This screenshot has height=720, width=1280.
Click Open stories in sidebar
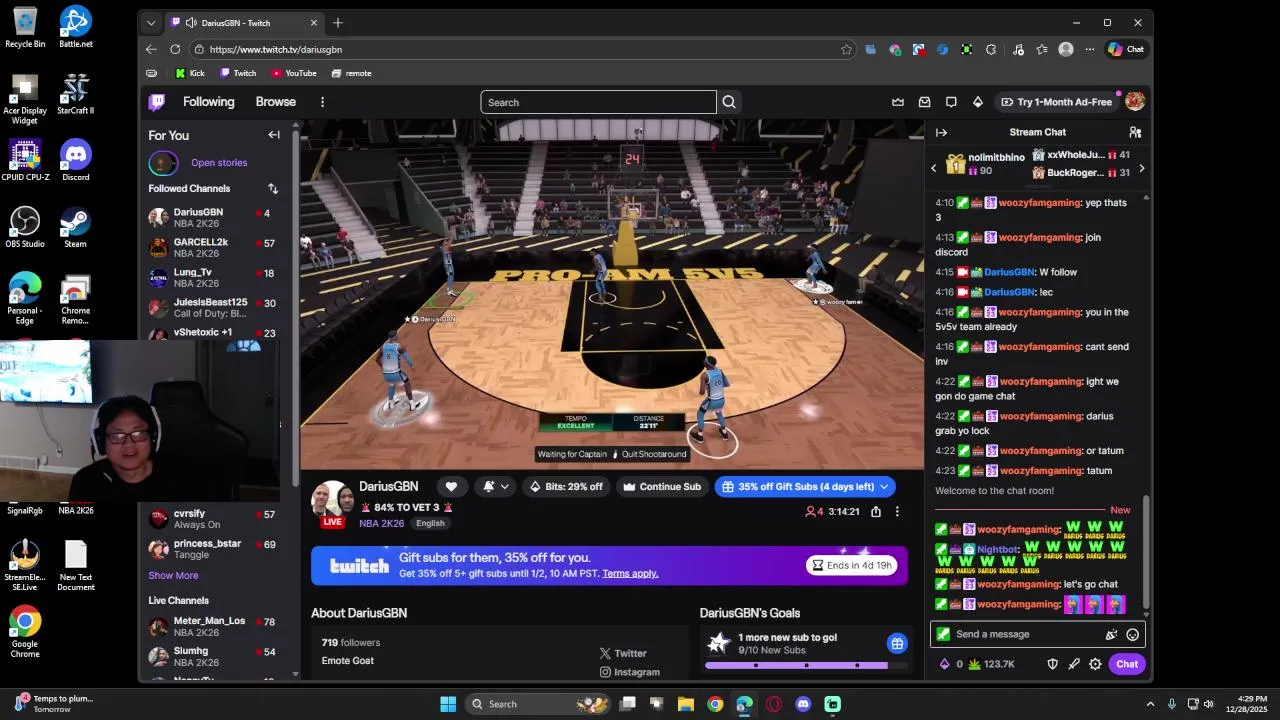pyautogui.click(x=219, y=162)
